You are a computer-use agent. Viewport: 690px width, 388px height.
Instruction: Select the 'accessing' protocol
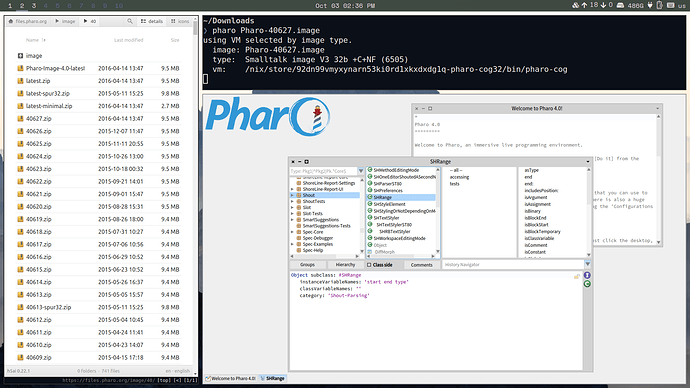[459, 177]
